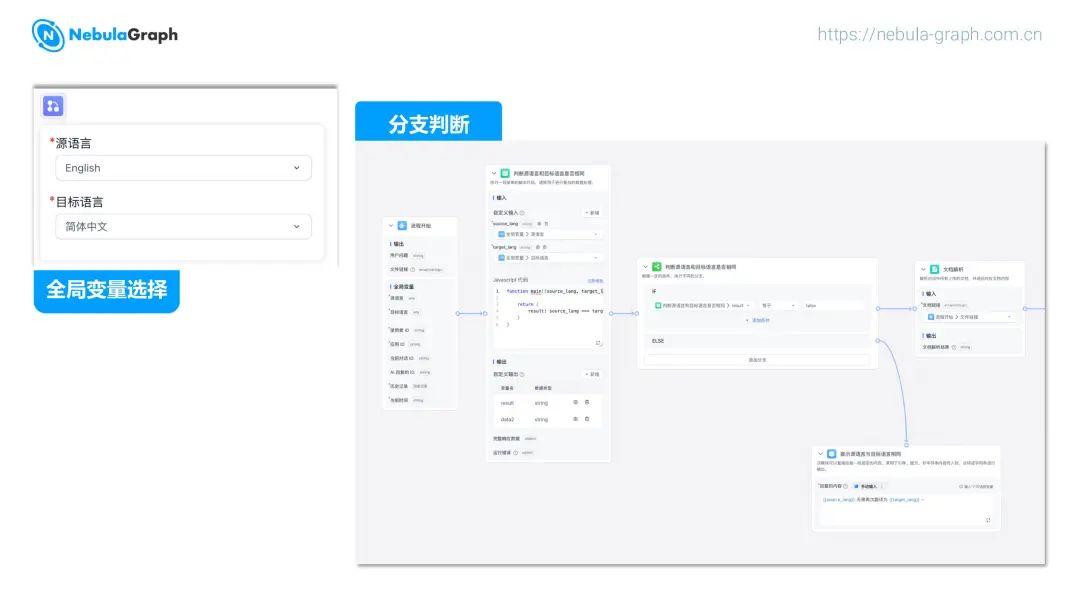Click the ELSE branch output port
The height and width of the screenshot is (608, 1080).
pyautogui.click(x=878, y=341)
